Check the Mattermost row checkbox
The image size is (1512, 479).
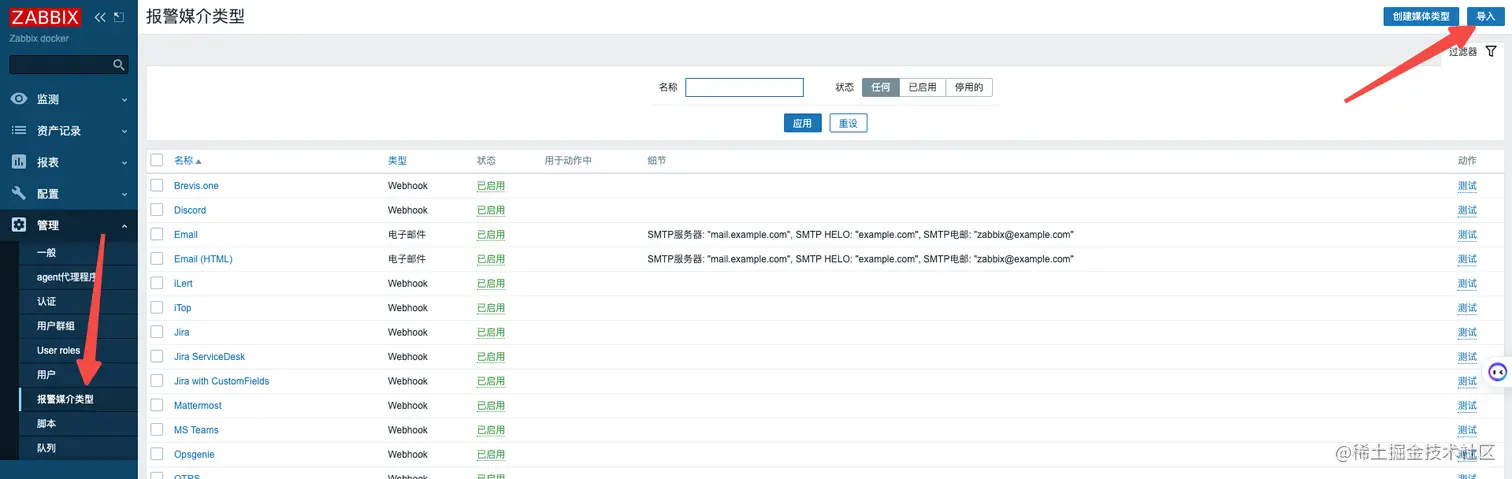tap(156, 405)
